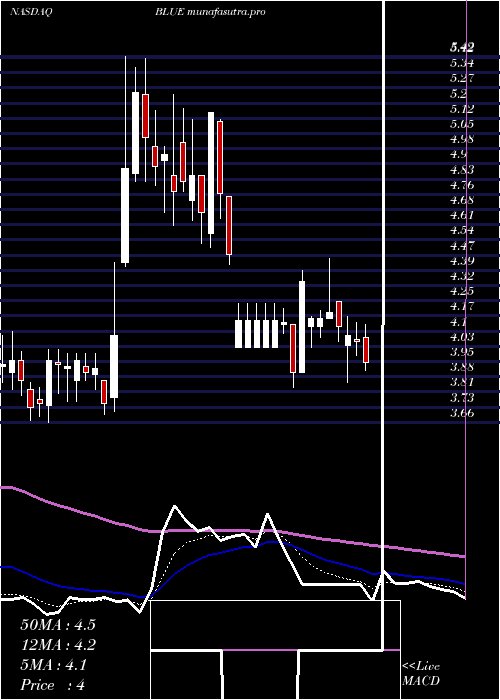Click the 4.54 price axis label

[462, 230]
